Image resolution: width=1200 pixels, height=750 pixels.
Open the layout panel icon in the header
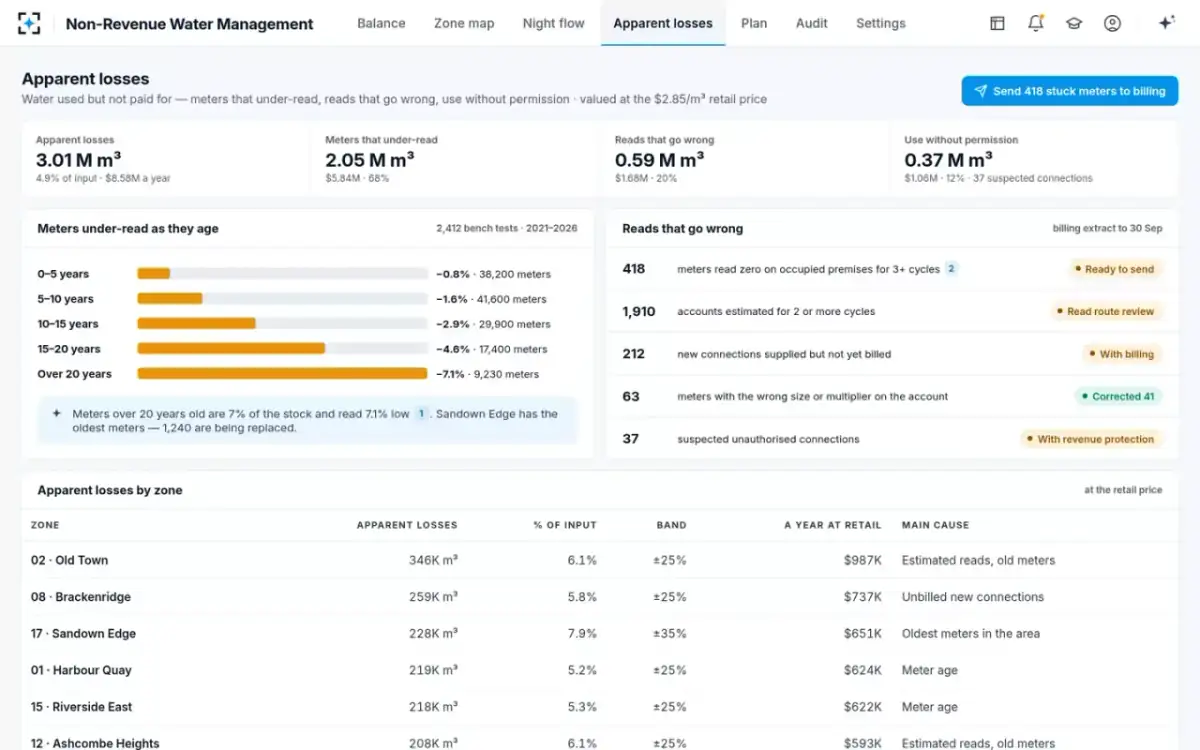pos(997,23)
